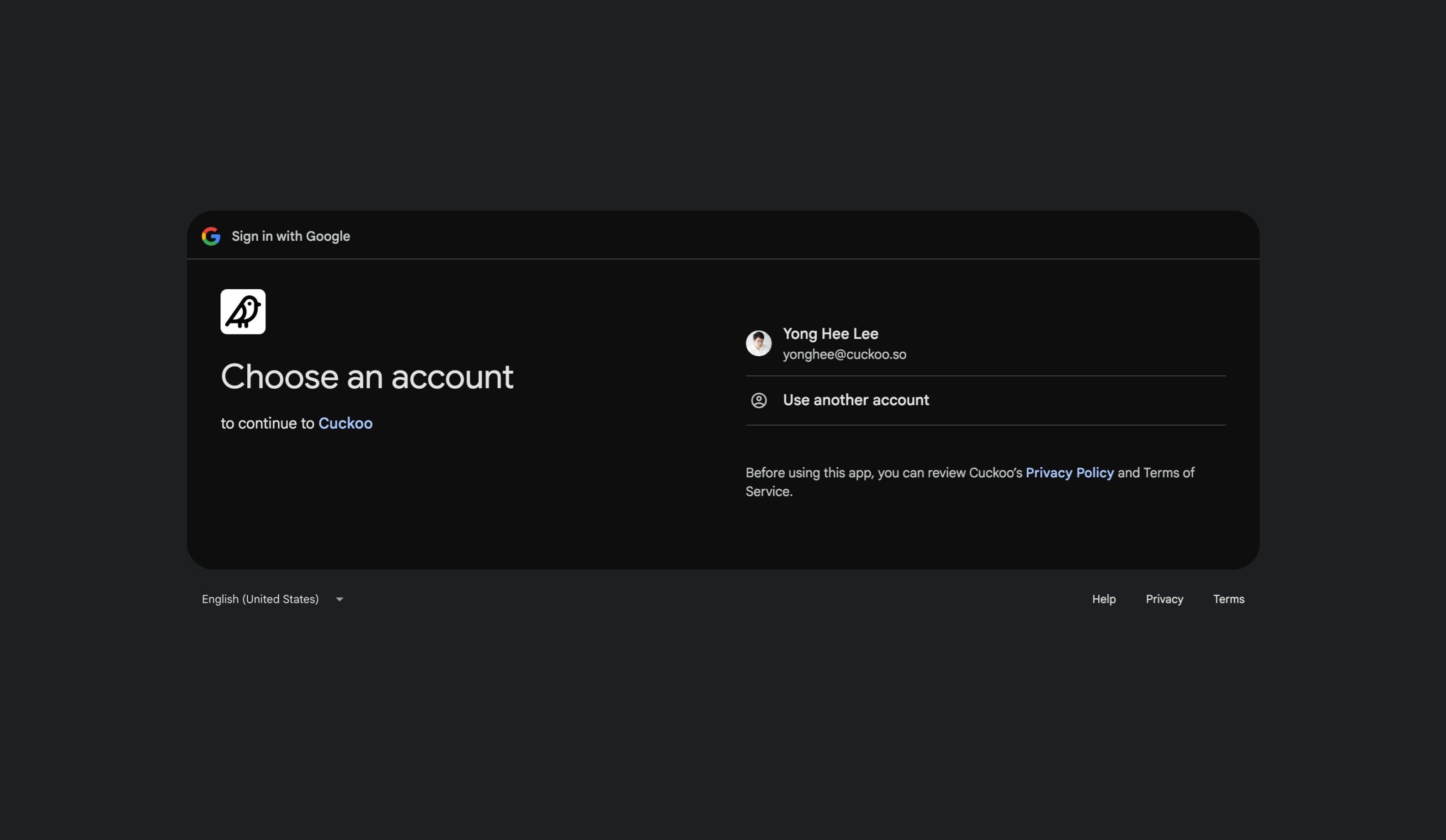Select the Yong Hee Lee account
The image size is (1446, 840).
pyautogui.click(x=986, y=343)
